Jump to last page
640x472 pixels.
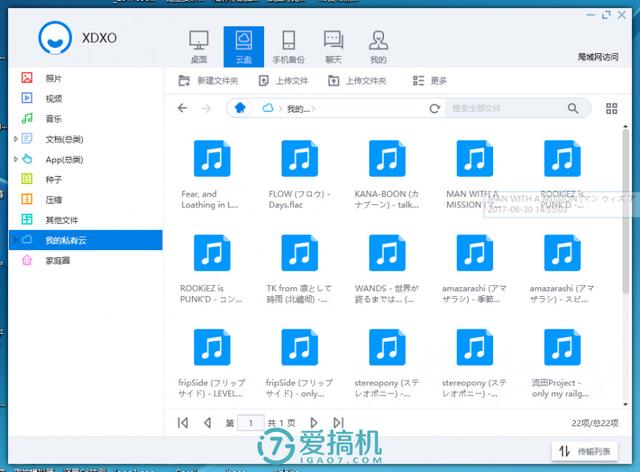[338, 423]
